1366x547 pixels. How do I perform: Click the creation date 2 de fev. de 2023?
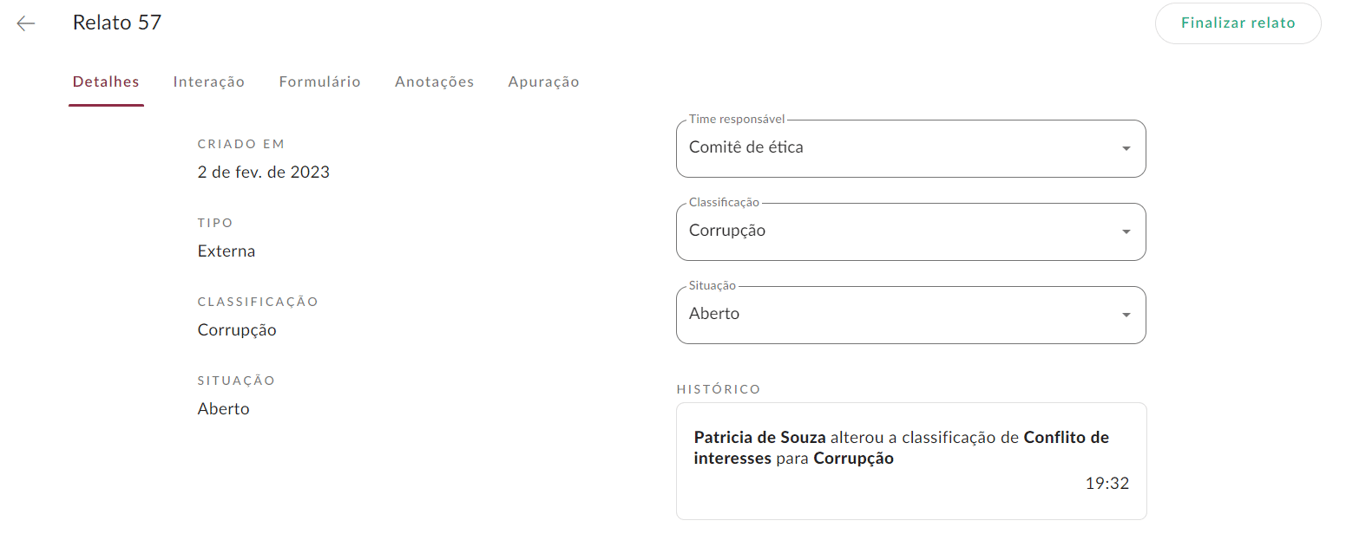(x=263, y=172)
